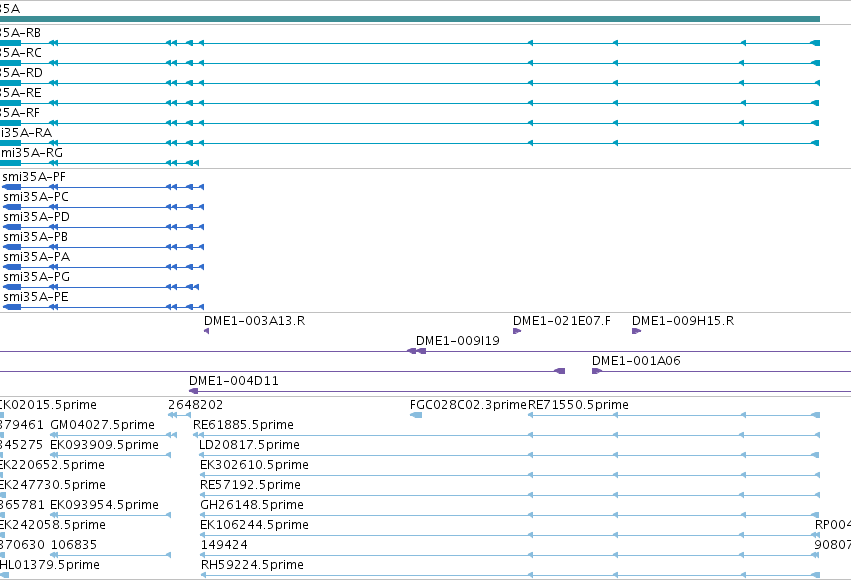Click the GH26148.5prime label

(252, 505)
